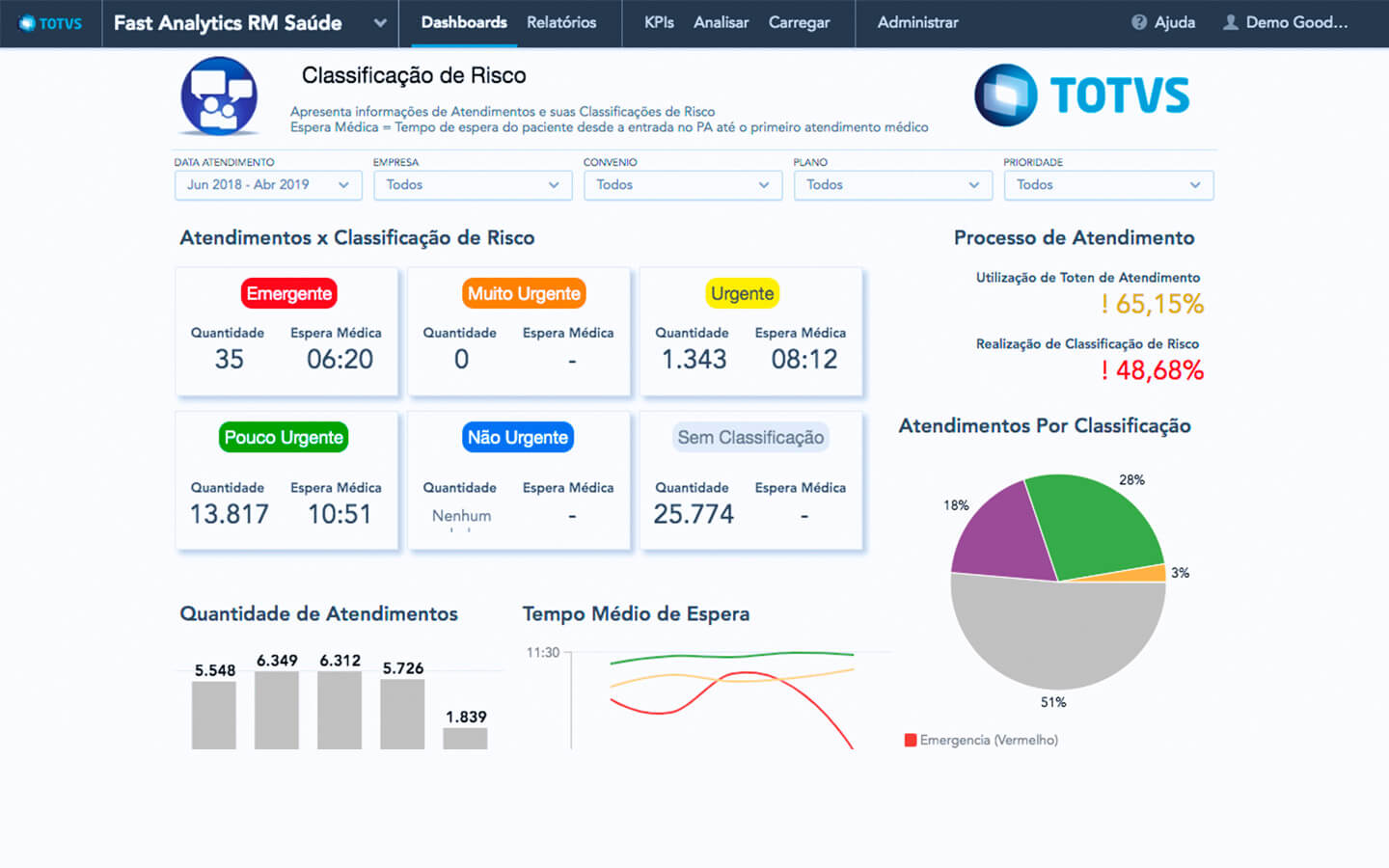
Task: Open the Data Atendimento date range dropdown
Action: coord(267,185)
